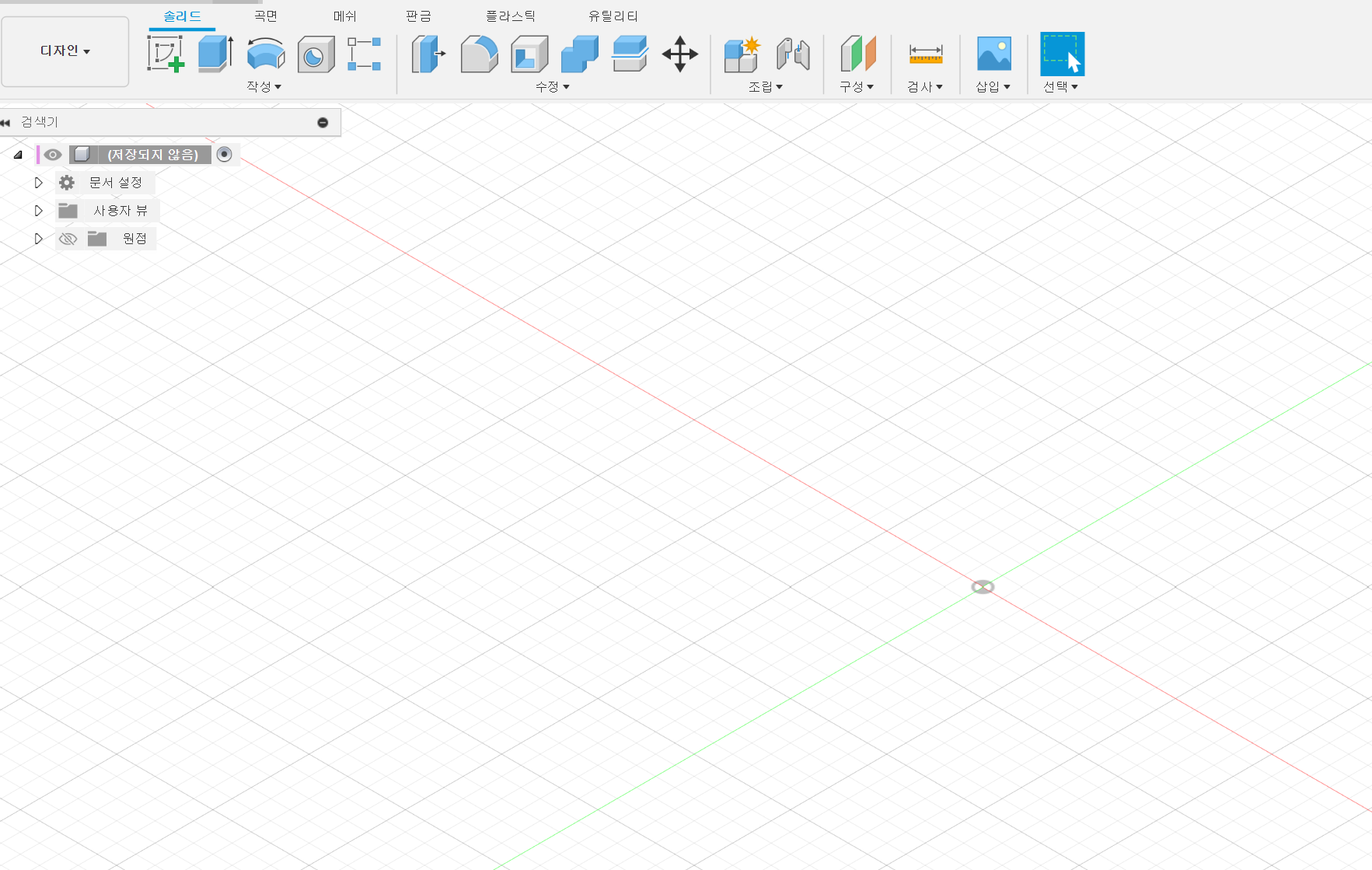Click the 검색기 panel title
This screenshot has width=1372, height=870.
[x=40, y=122]
